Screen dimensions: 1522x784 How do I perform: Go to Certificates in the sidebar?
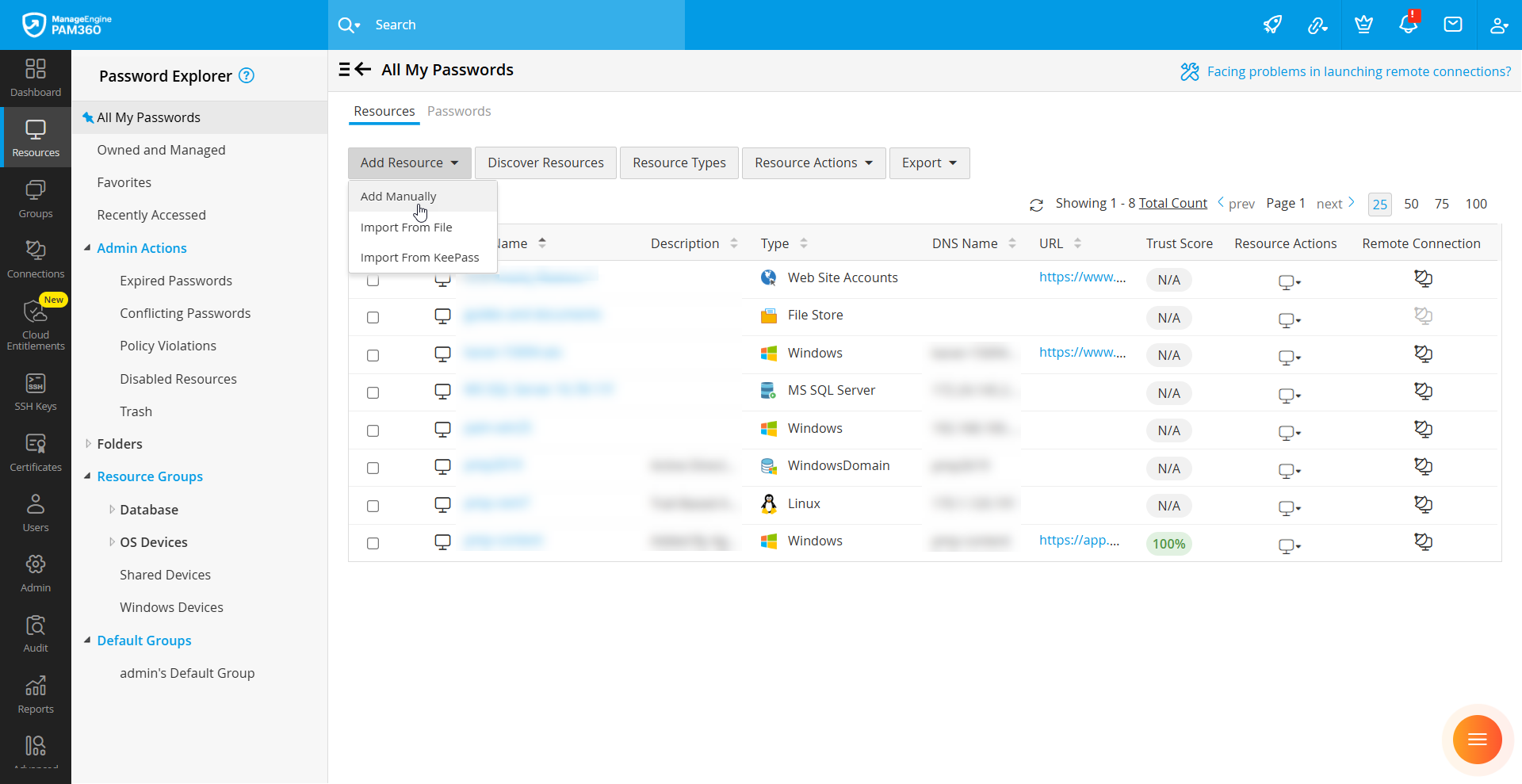tap(36, 453)
